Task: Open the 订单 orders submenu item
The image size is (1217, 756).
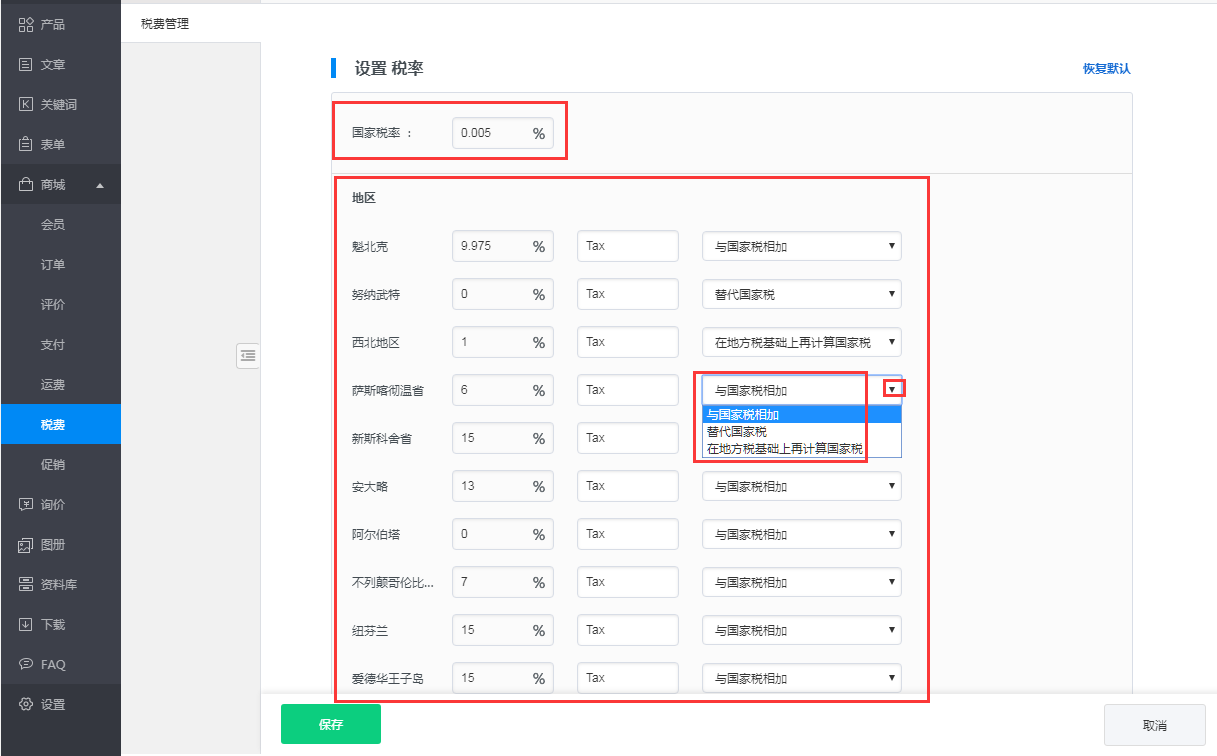Action: pyautogui.click(x=53, y=265)
